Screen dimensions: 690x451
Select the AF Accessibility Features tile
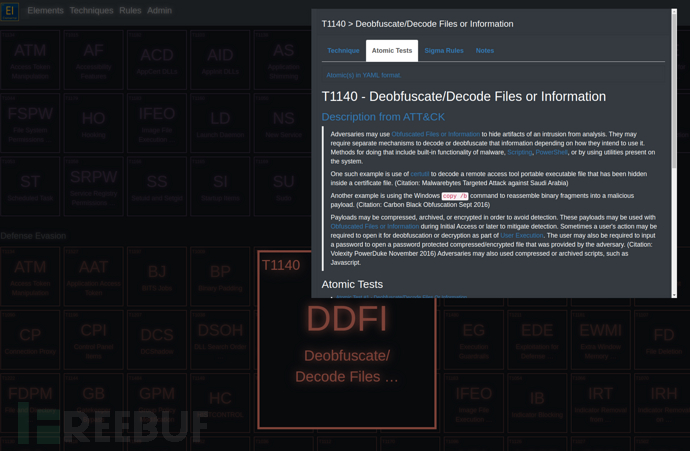point(93,60)
